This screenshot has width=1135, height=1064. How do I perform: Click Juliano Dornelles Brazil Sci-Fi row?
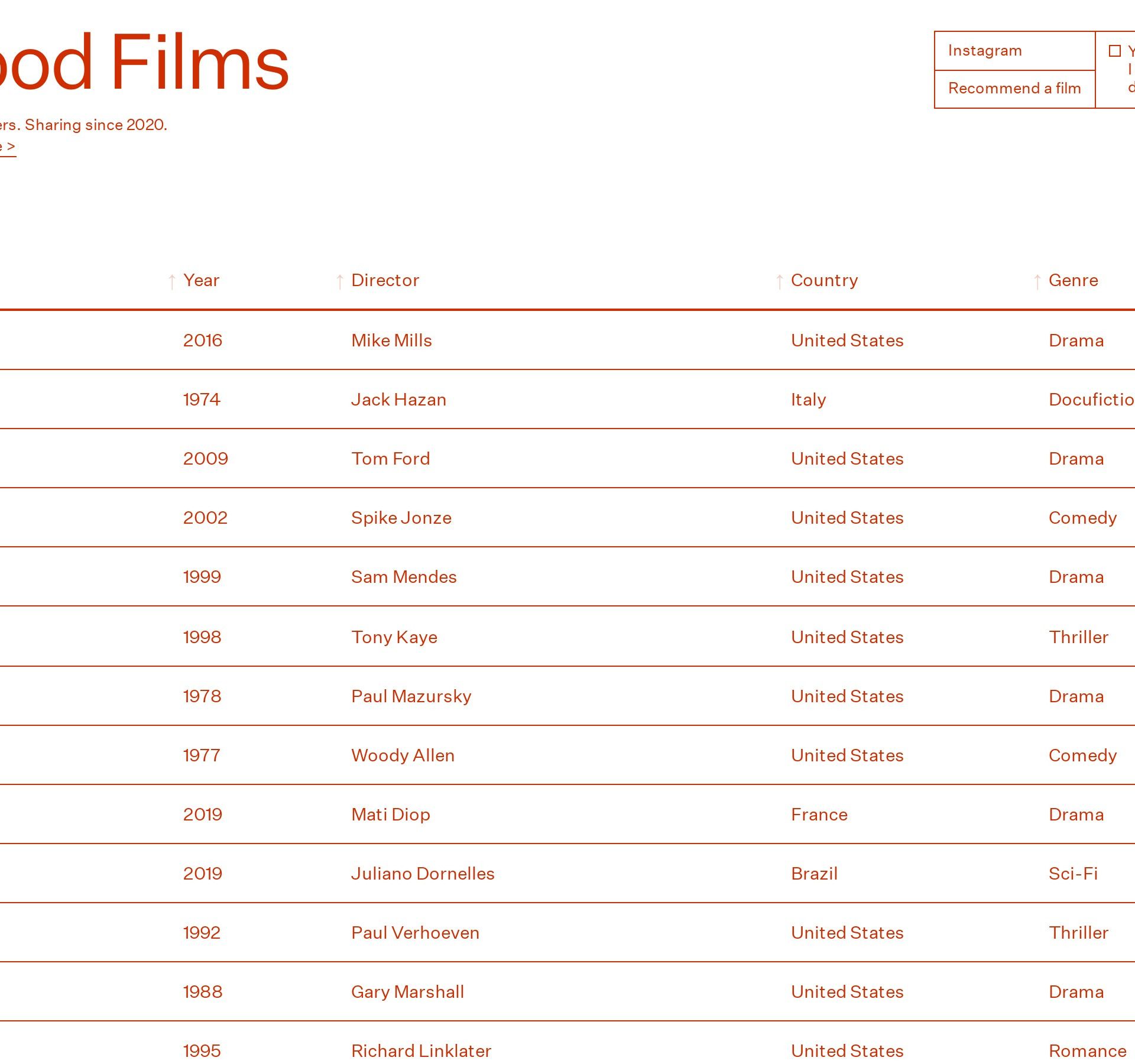pyautogui.click(x=422, y=874)
